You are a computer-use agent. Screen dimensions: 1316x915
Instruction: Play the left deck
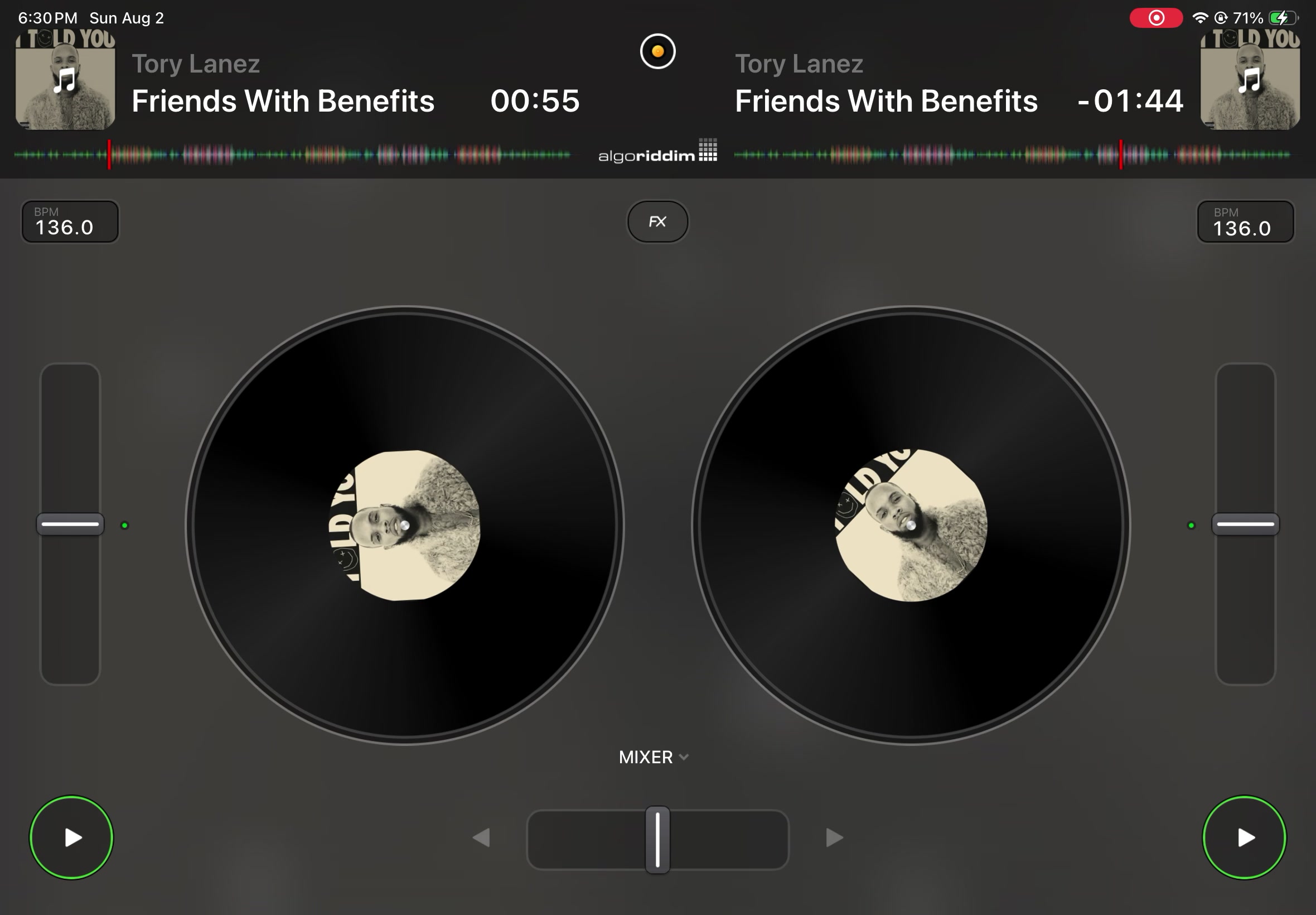pos(71,837)
